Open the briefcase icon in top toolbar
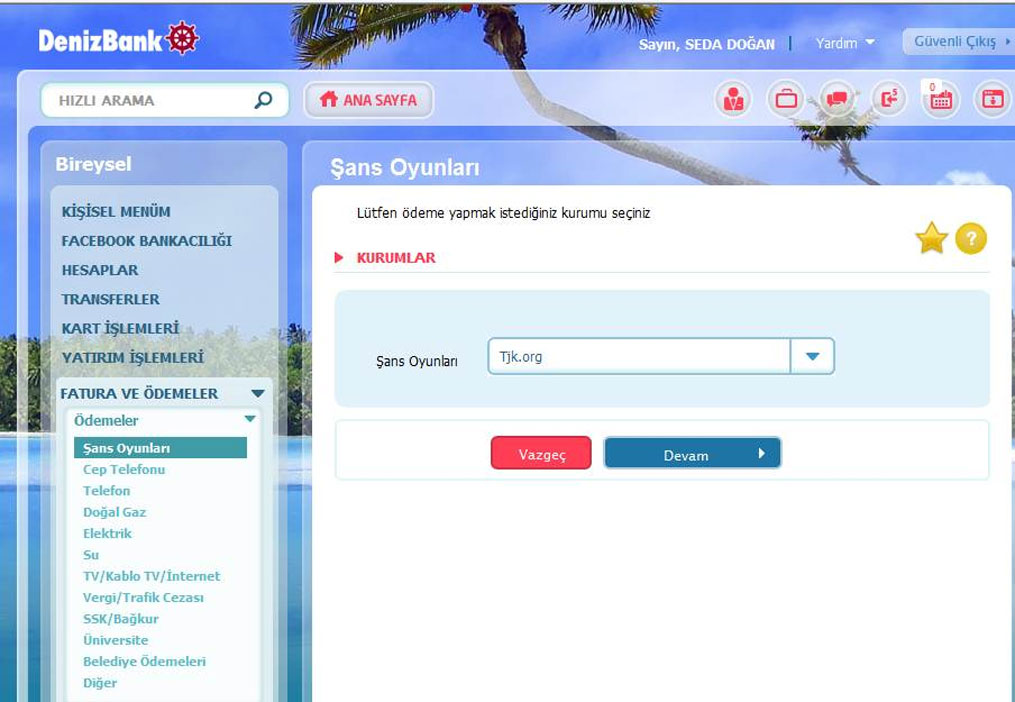1015x702 pixels. pos(786,100)
